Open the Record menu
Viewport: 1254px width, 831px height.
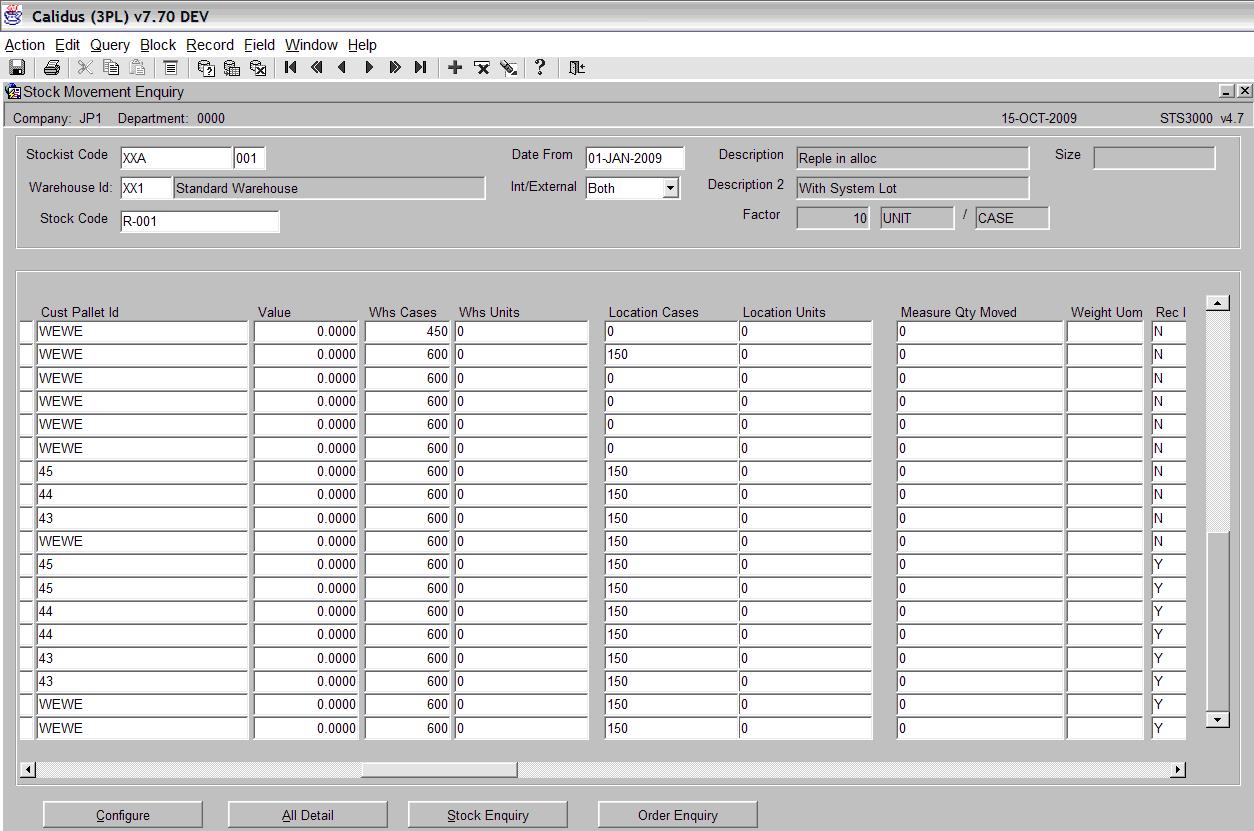pyautogui.click(x=210, y=45)
